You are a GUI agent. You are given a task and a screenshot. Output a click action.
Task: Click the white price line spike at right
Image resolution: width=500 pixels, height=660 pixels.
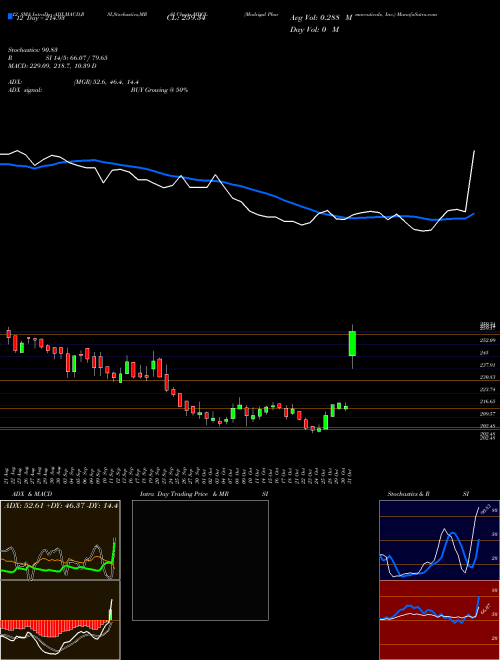point(470,181)
